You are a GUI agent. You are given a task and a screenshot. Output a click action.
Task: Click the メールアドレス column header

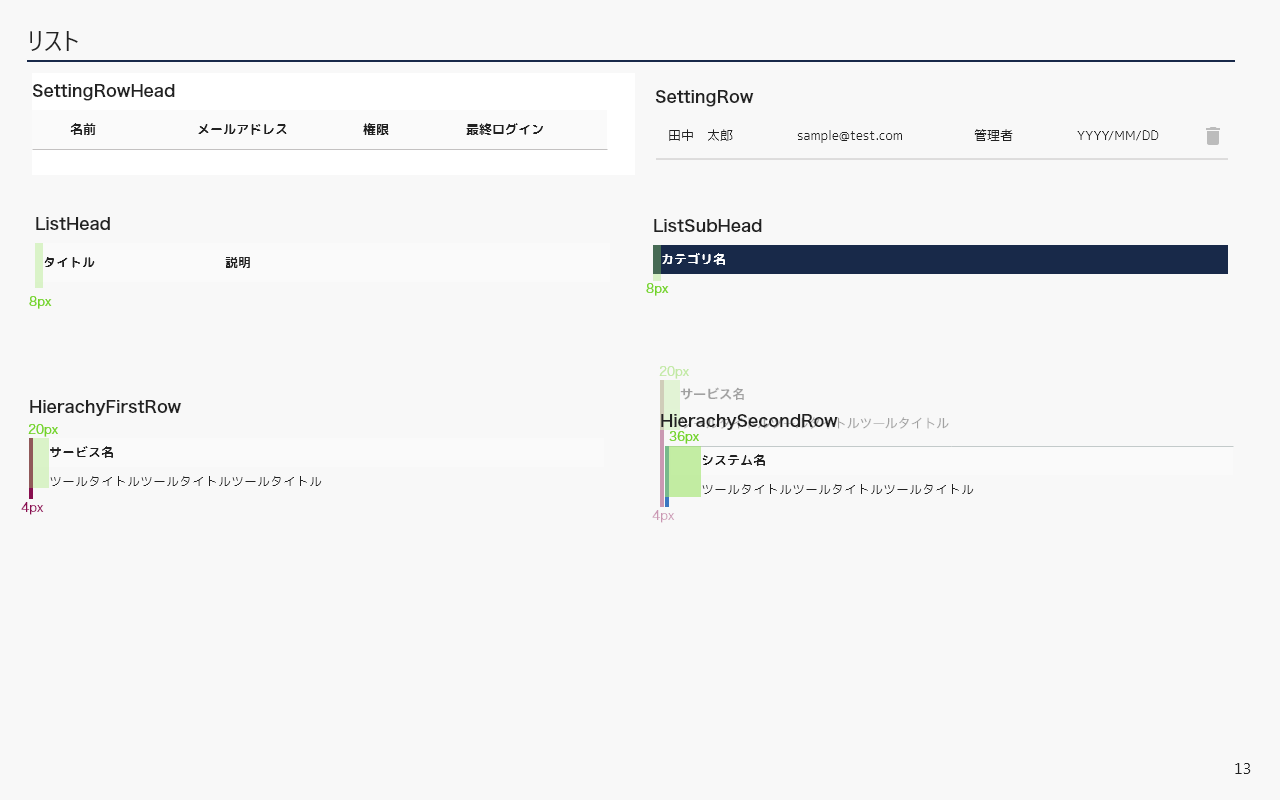coord(242,130)
